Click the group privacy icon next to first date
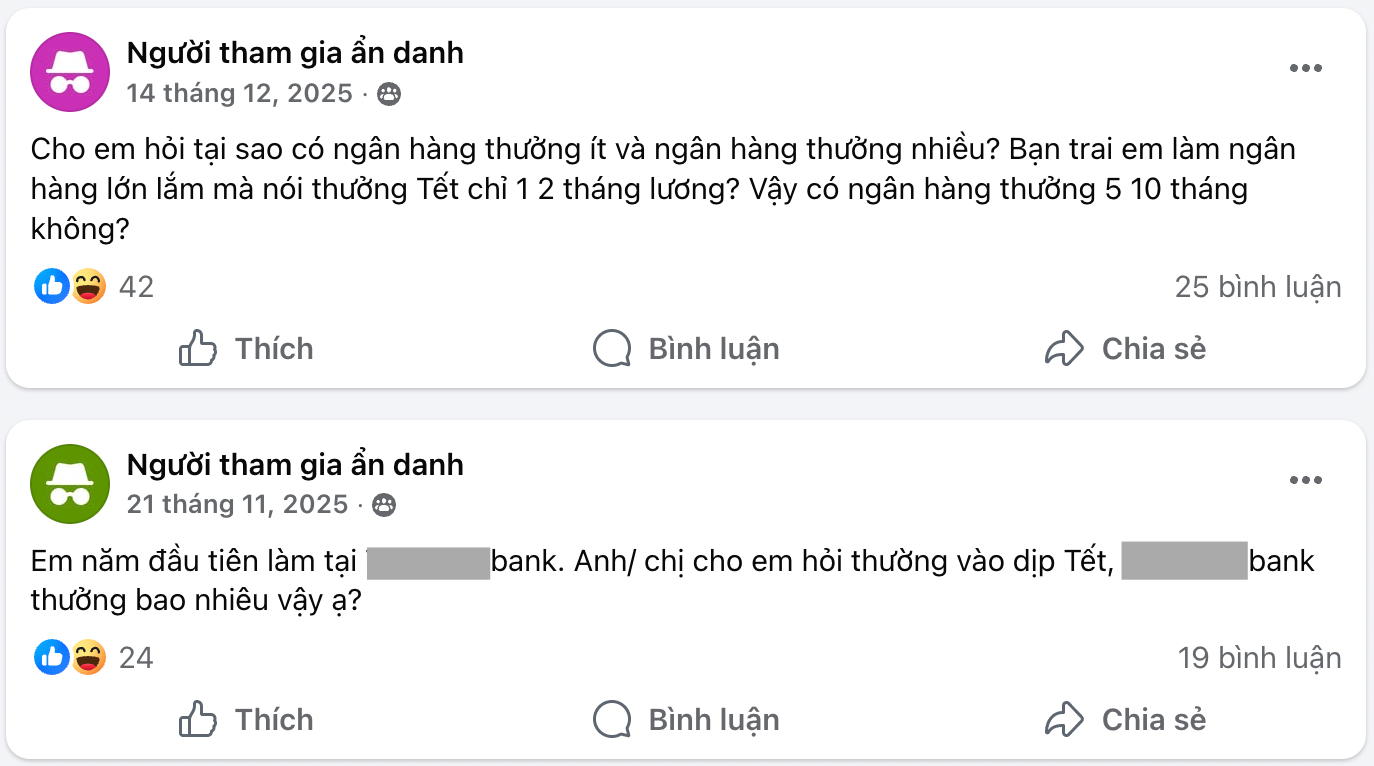Screen dimensions: 1374x766 [390, 94]
